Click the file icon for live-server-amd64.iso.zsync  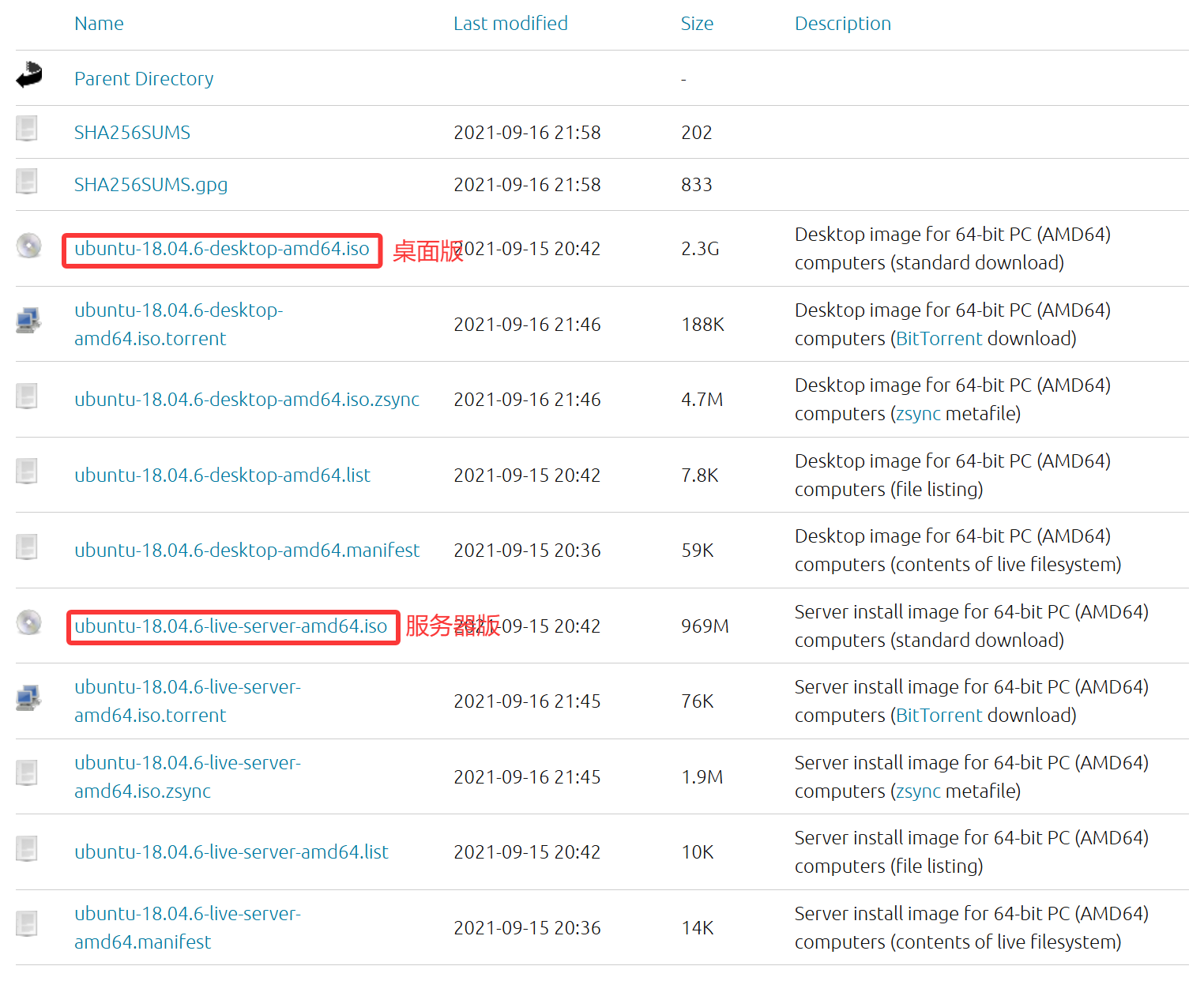coord(27,773)
